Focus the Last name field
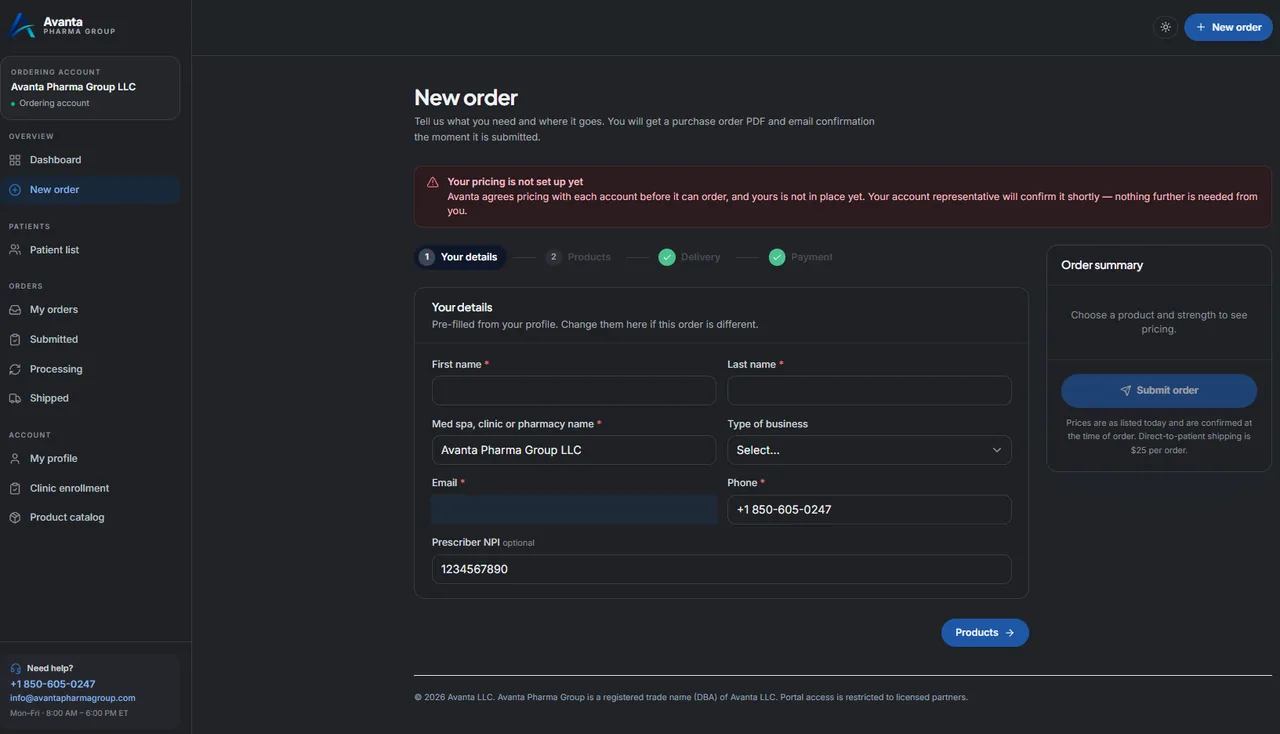The image size is (1280, 734). pos(869,391)
